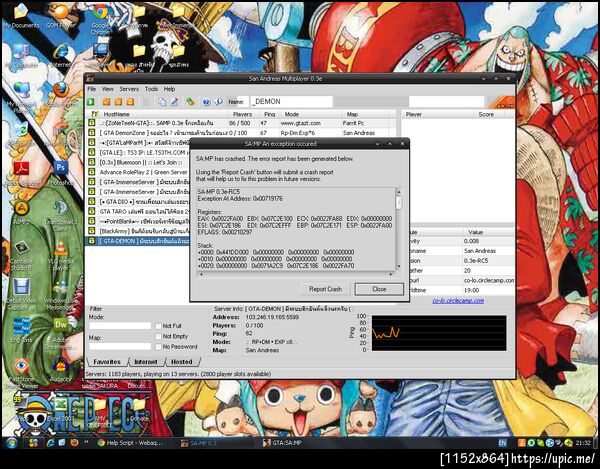This screenshot has height=469, width=600.
Task: Sort server list by Ping column header
Action: point(269,114)
